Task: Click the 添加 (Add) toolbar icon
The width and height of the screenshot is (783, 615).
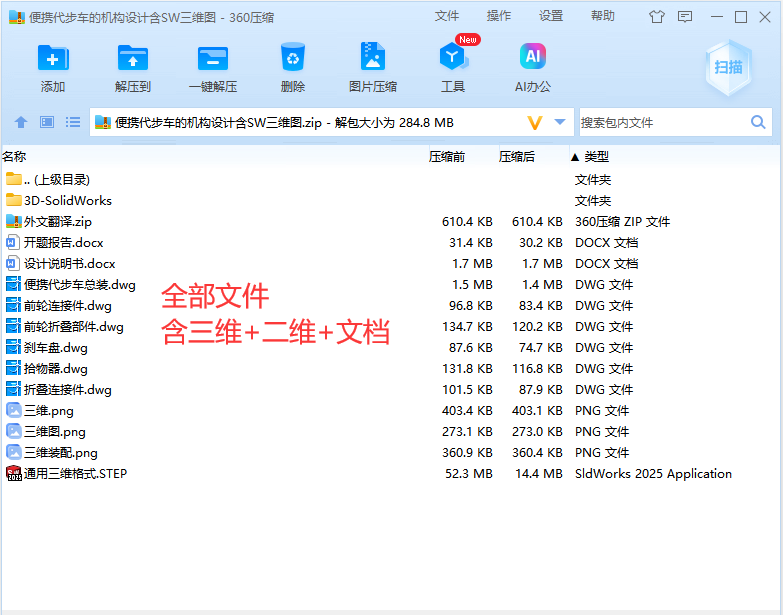Action: tap(53, 58)
